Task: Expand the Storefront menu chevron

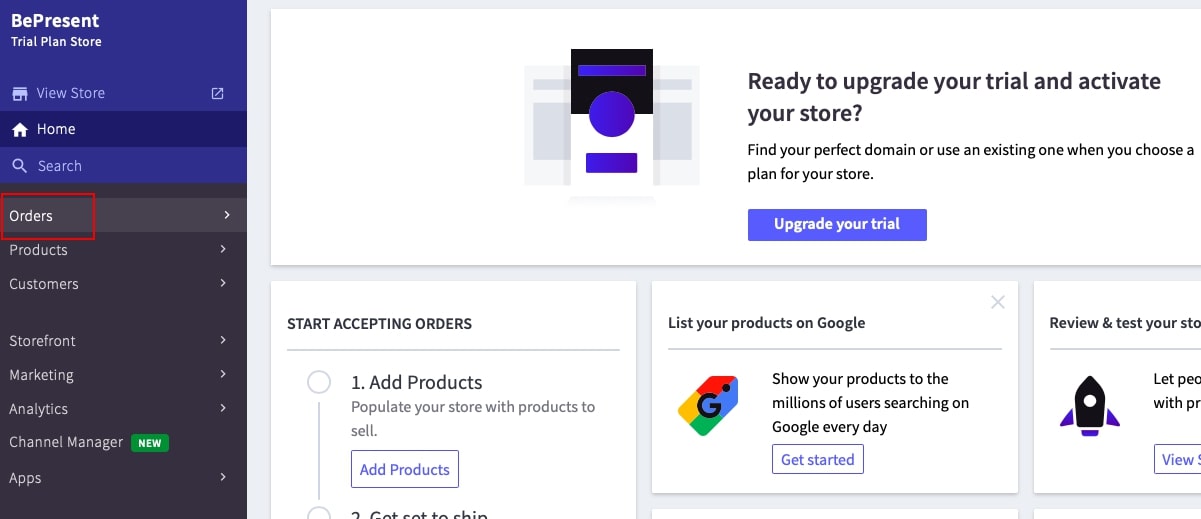Action: (x=223, y=341)
